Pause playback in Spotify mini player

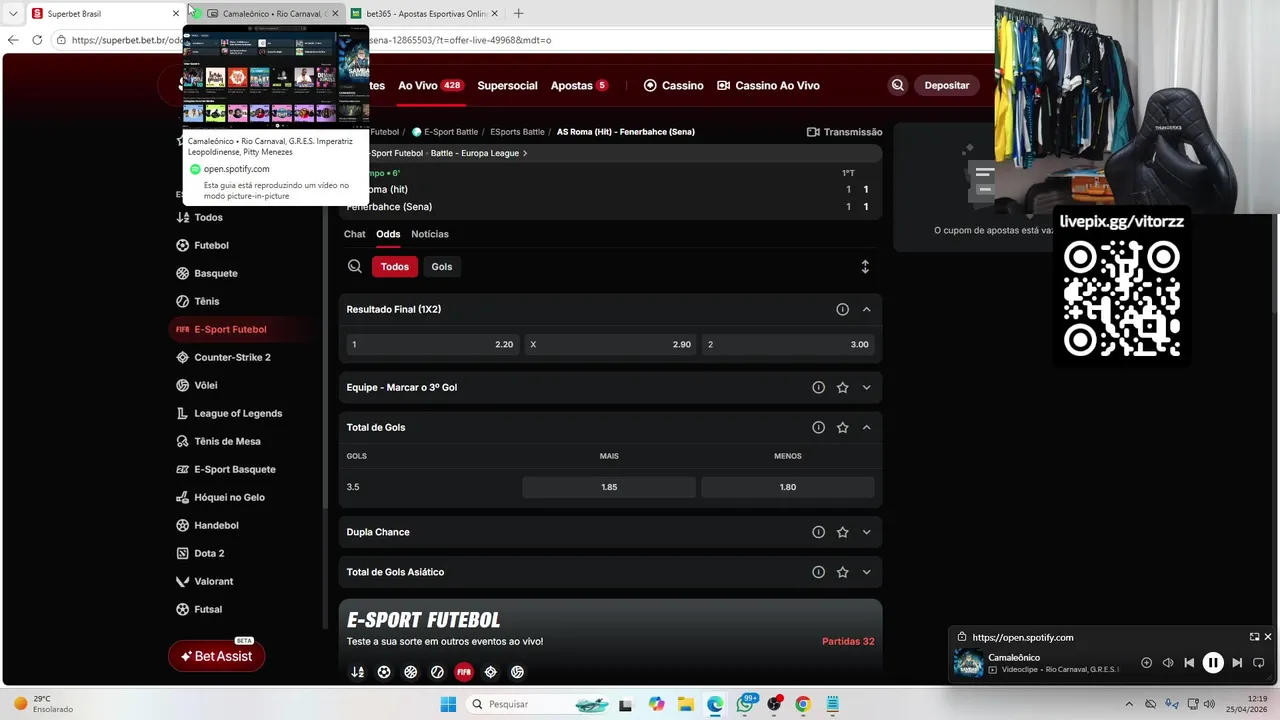coord(1213,663)
